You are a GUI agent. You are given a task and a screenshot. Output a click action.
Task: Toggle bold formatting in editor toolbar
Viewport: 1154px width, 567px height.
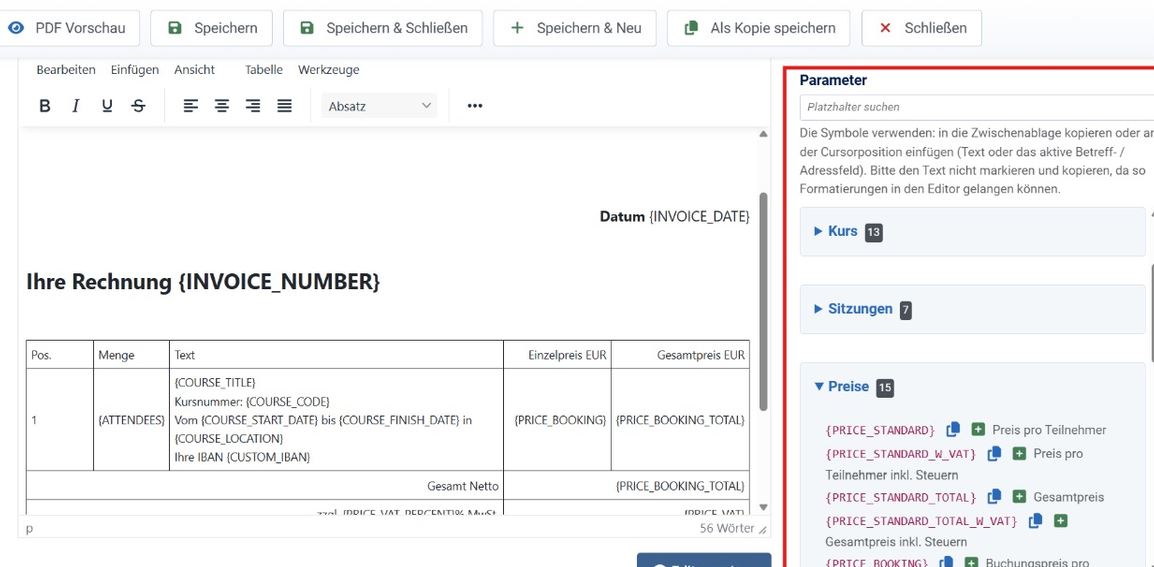click(x=44, y=106)
